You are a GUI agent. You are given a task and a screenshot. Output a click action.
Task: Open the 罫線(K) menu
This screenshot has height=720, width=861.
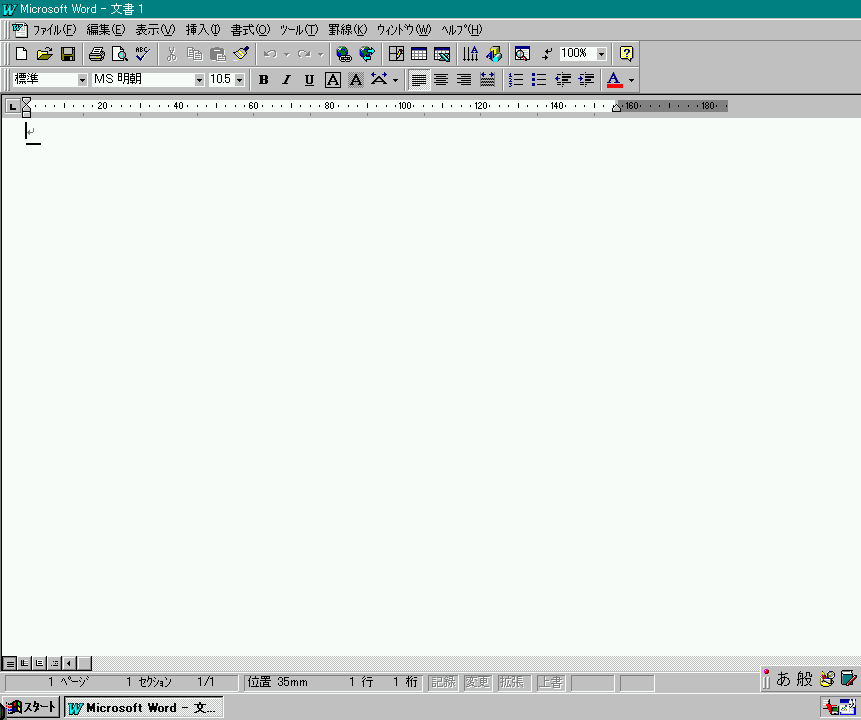click(x=348, y=30)
